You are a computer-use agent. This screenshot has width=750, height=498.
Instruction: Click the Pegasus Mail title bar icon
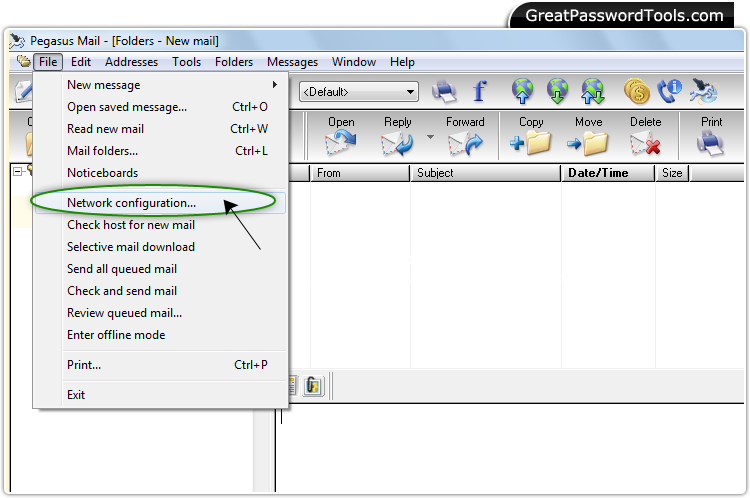pyautogui.click(x=17, y=41)
